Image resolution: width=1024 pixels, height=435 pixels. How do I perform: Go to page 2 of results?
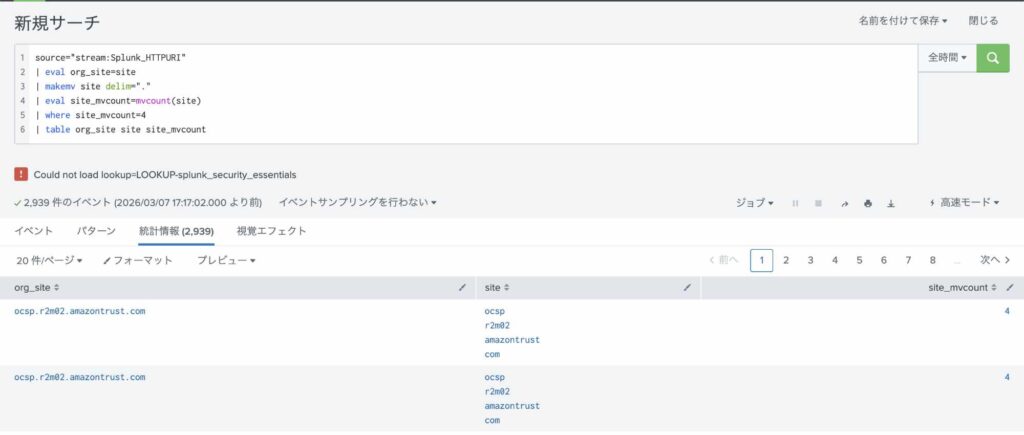pos(786,260)
